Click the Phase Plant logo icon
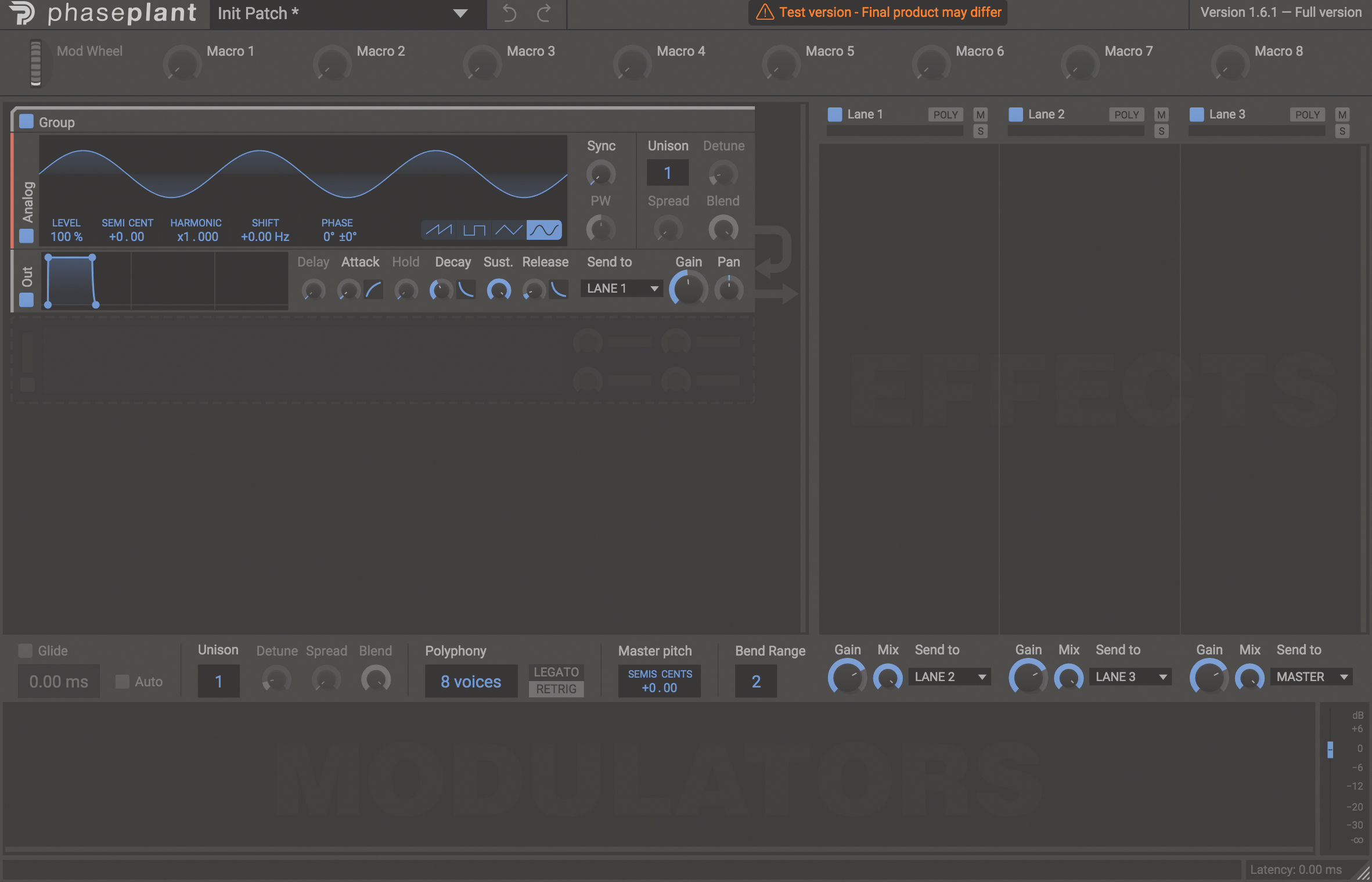 point(23,13)
